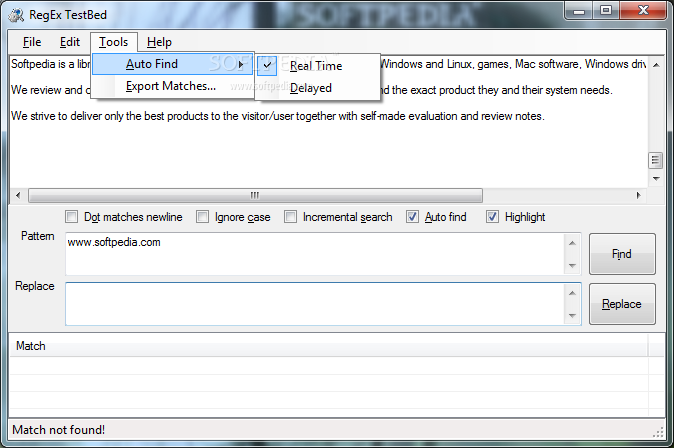Open the File menu
Screen dimensions: 674x448
point(32,42)
